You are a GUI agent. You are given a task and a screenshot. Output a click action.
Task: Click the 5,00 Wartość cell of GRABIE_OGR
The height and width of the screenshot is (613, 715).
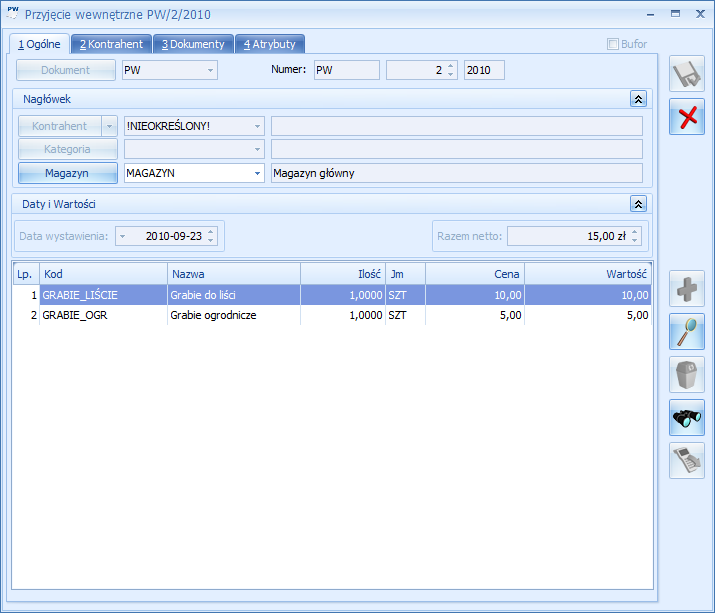tap(588, 315)
